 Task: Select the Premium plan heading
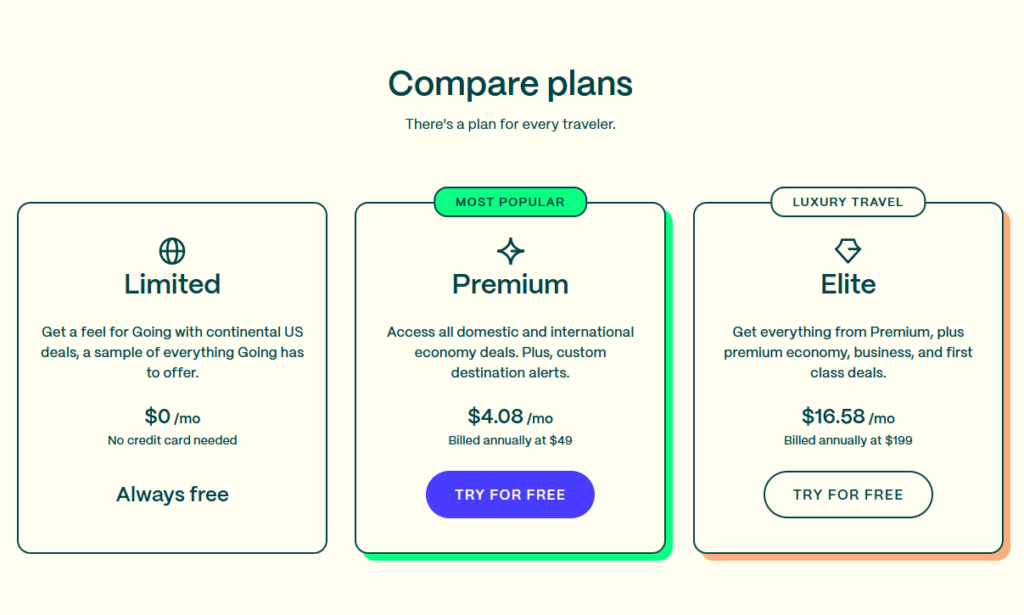pyautogui.click(x=510, y=284)
